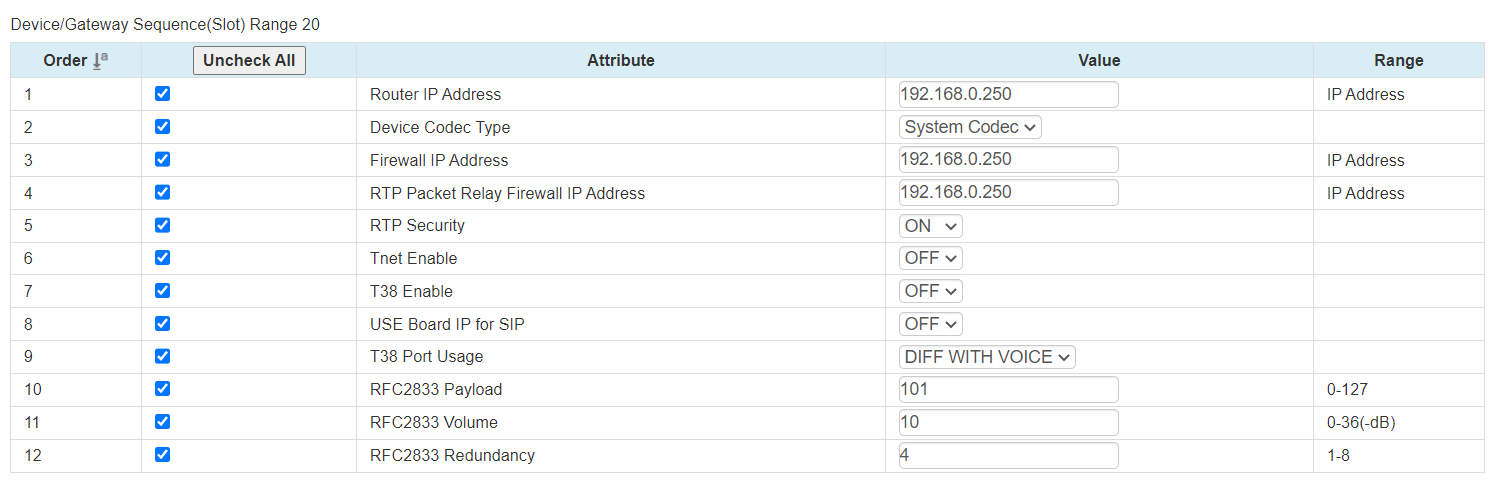Untick the RTP Security row checkbox
Viewport: 1511px width, 490px height.
click(x=163, y=225)
